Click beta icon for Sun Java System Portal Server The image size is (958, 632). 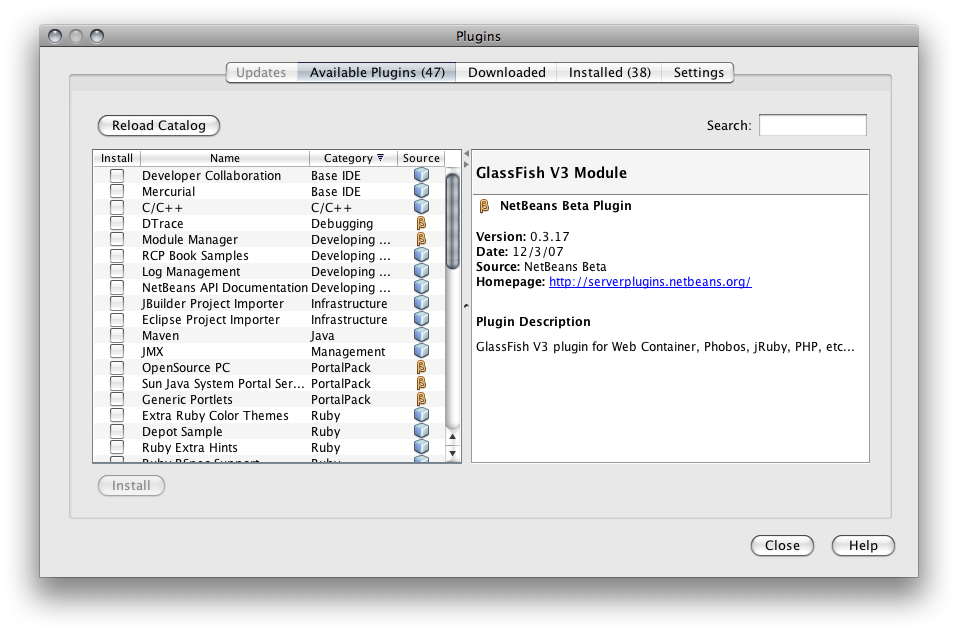point(421,383)
